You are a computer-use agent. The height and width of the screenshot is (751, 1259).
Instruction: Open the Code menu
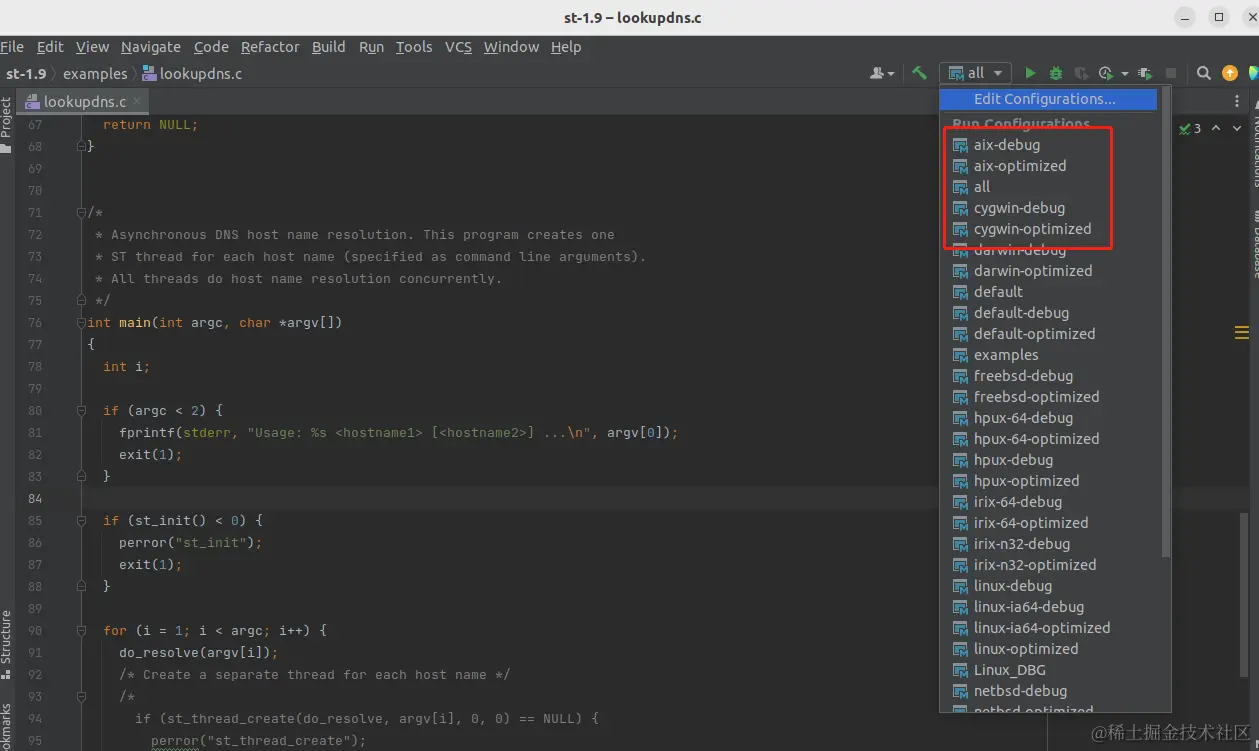pyautogui.click(x=211, y=47)
